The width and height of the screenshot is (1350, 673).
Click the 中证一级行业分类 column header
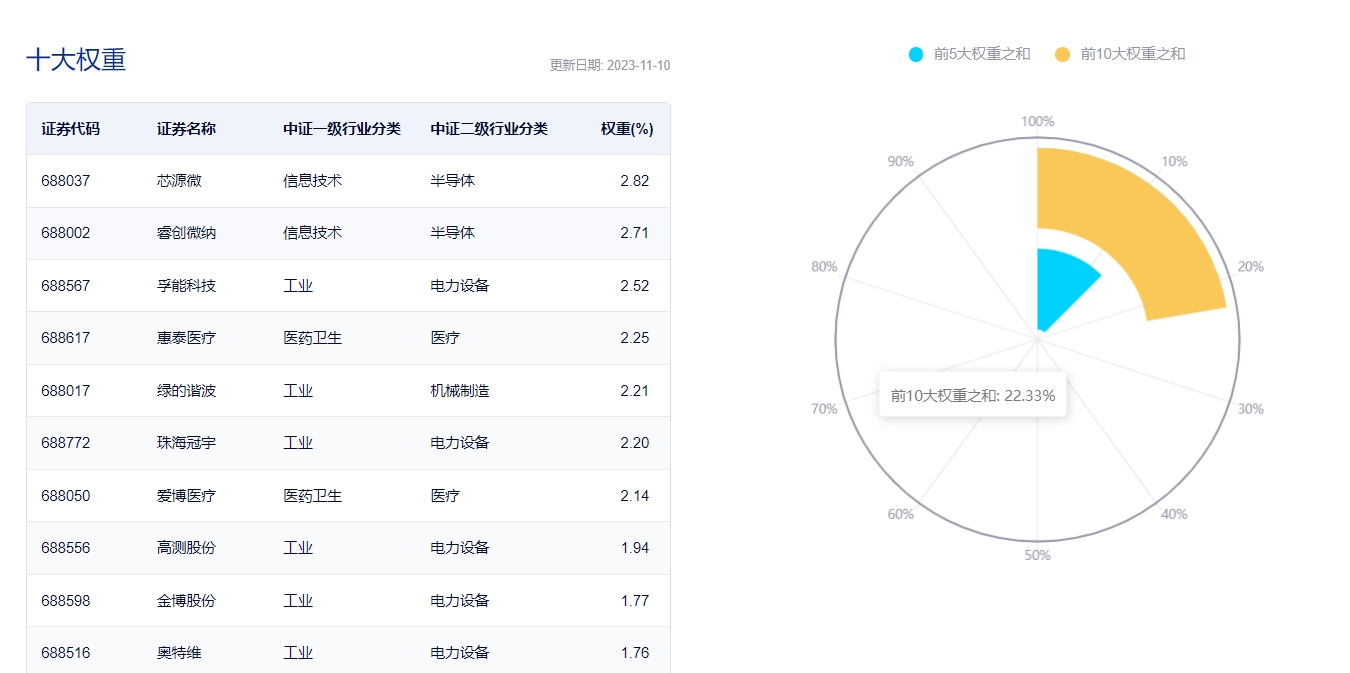[x=342, y=129]
